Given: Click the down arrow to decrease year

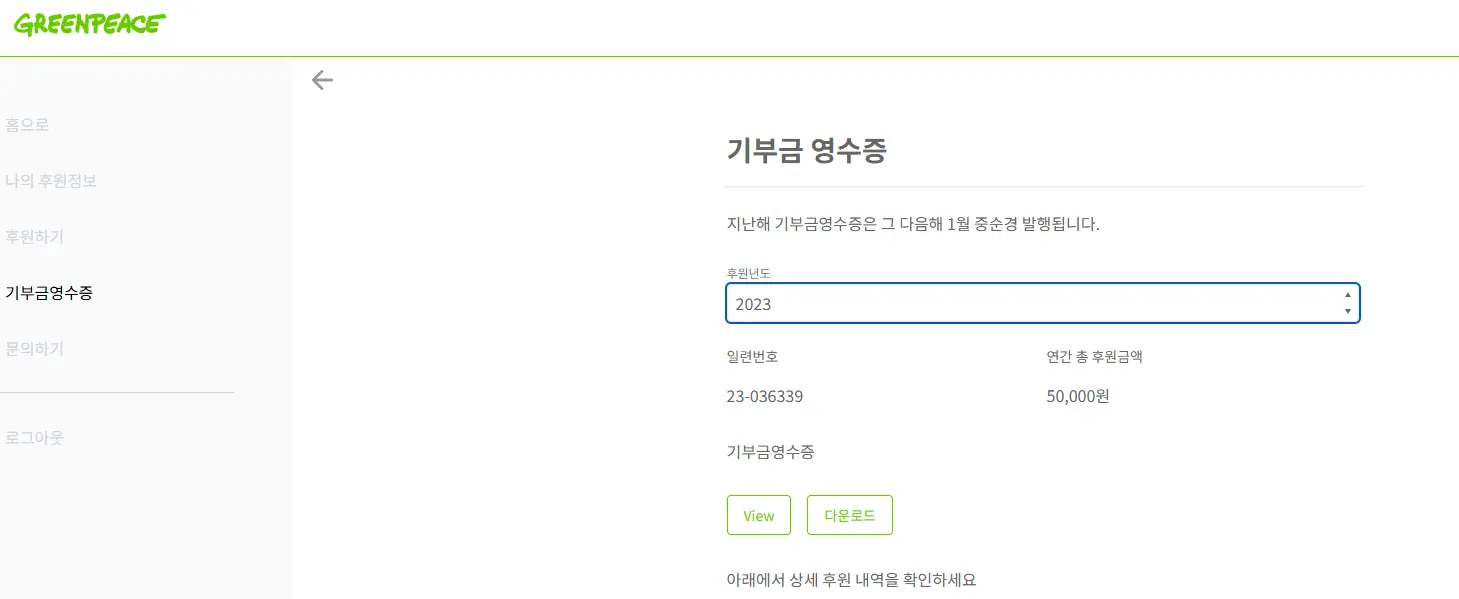Looking at the screenshot, I should pos(1348,311).
